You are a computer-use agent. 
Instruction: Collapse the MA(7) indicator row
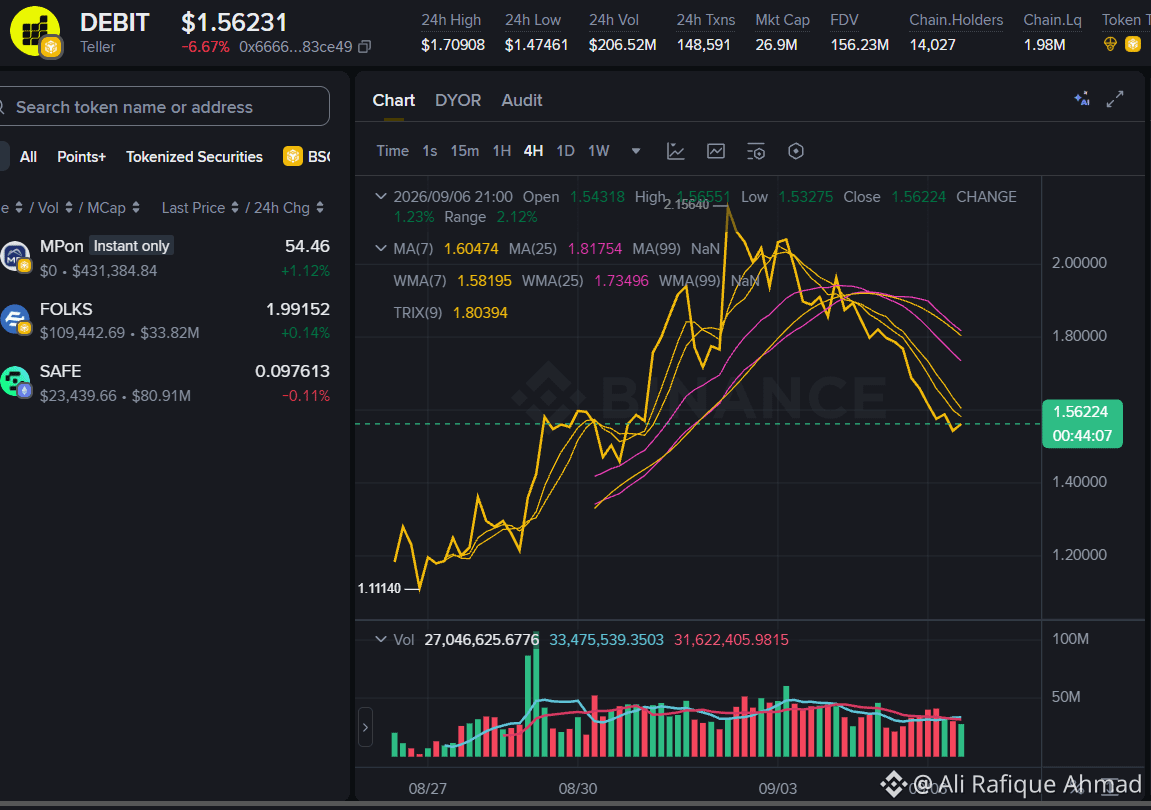[380, 249]
